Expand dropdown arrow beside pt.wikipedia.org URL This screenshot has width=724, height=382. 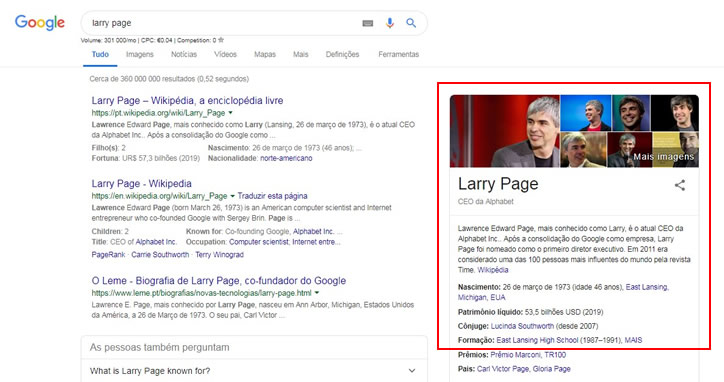coord(230,113)
